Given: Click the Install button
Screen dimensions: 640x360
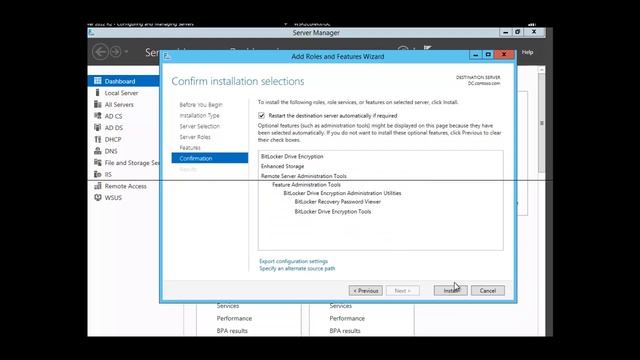Looking at the screenshot, I should pos(451,291).
